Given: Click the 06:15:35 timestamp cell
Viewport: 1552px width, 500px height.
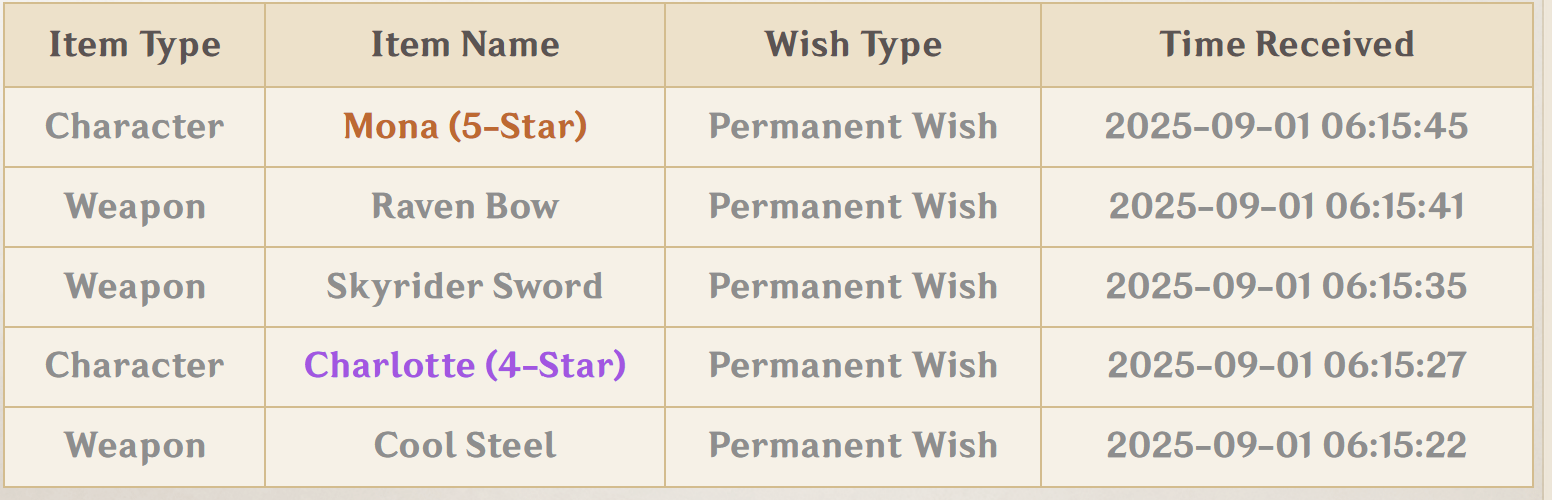Looking at the screenshot, I should 1287,287.
